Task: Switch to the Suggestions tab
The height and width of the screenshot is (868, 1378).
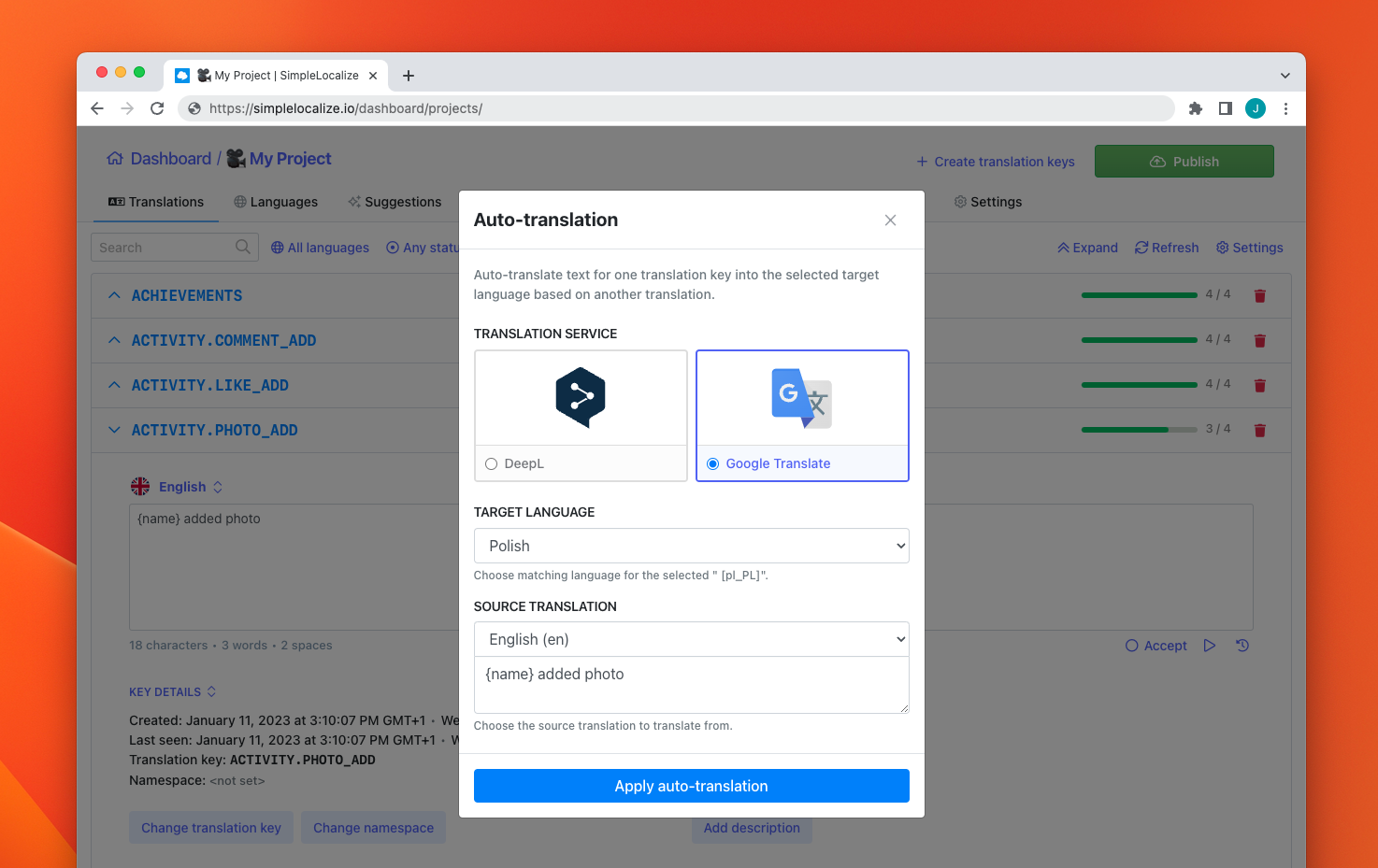Action: [x=395, y=202]
